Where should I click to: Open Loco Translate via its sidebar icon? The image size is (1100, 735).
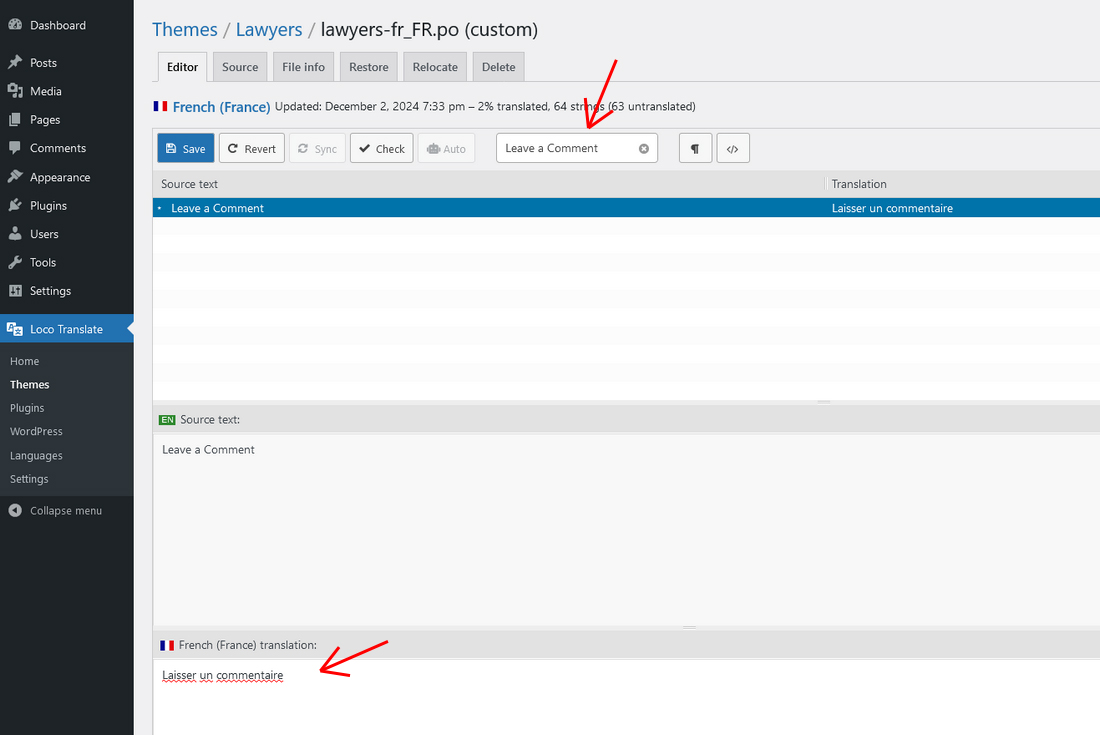[x=15, y=328]
